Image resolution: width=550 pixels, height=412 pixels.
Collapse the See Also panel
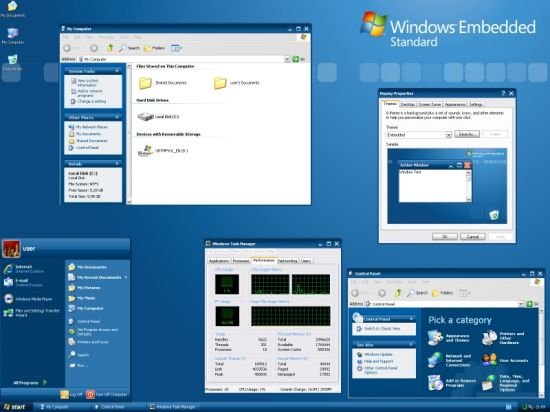(x=411, y=345)
